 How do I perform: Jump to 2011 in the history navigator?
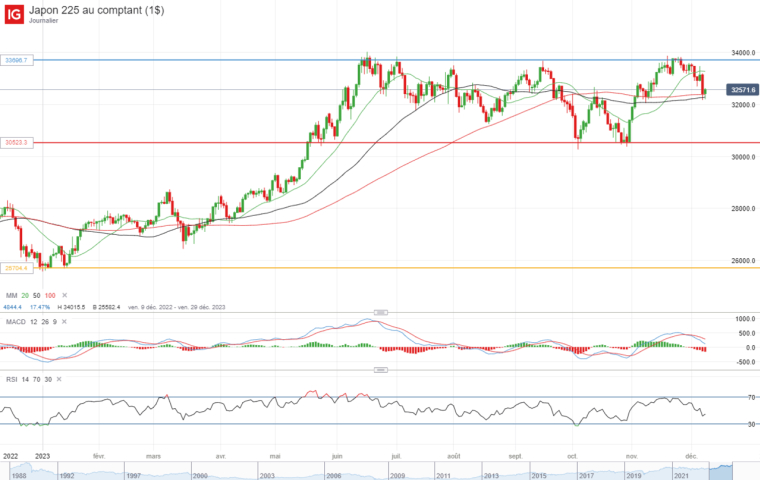coord(443,476)
